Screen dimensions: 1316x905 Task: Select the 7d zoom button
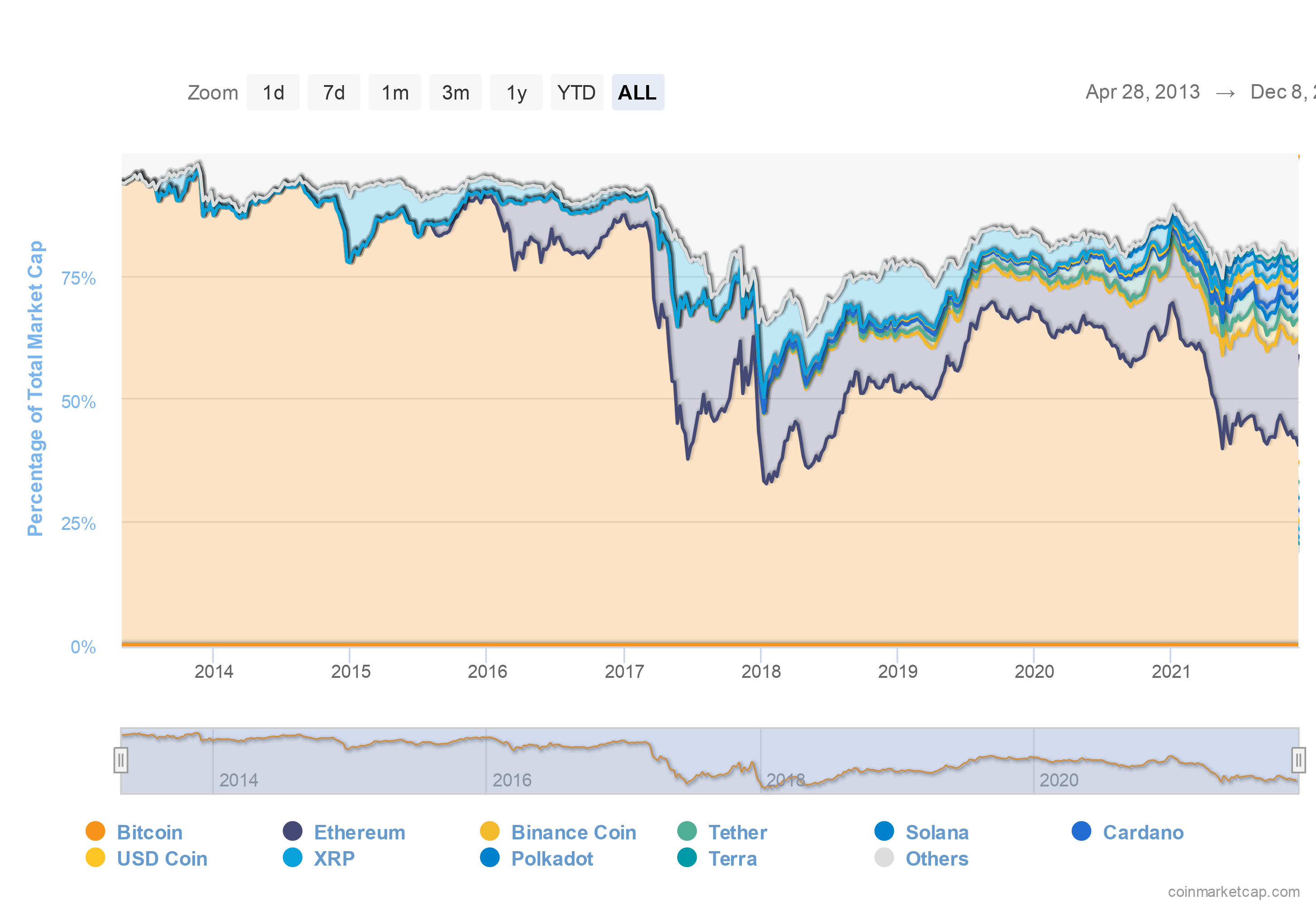point(334,92)
